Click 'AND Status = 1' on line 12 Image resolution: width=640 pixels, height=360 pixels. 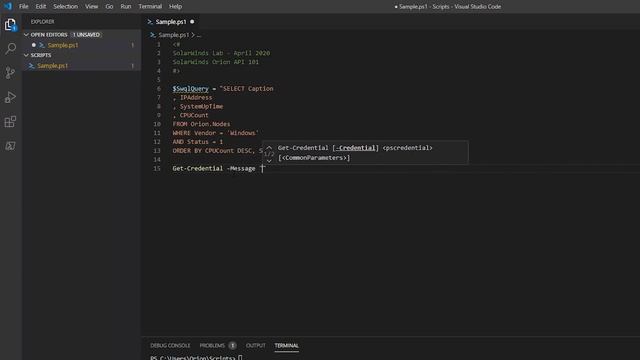coord(198,142)
